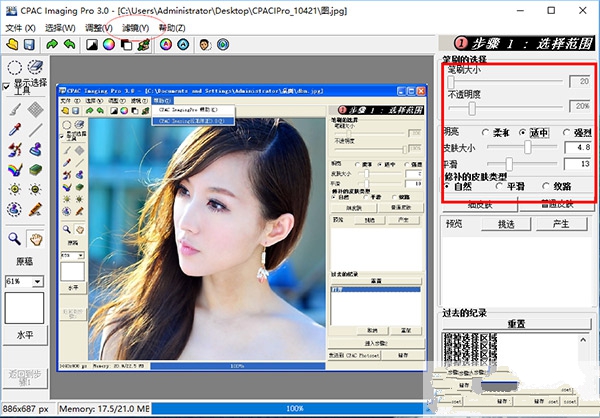Open the 帮助(Z) menu

tap(172, 28)
